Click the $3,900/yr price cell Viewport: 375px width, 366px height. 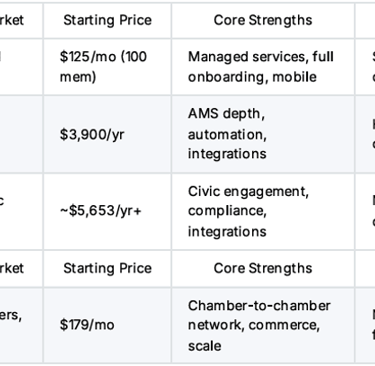[x=107, y=134]
